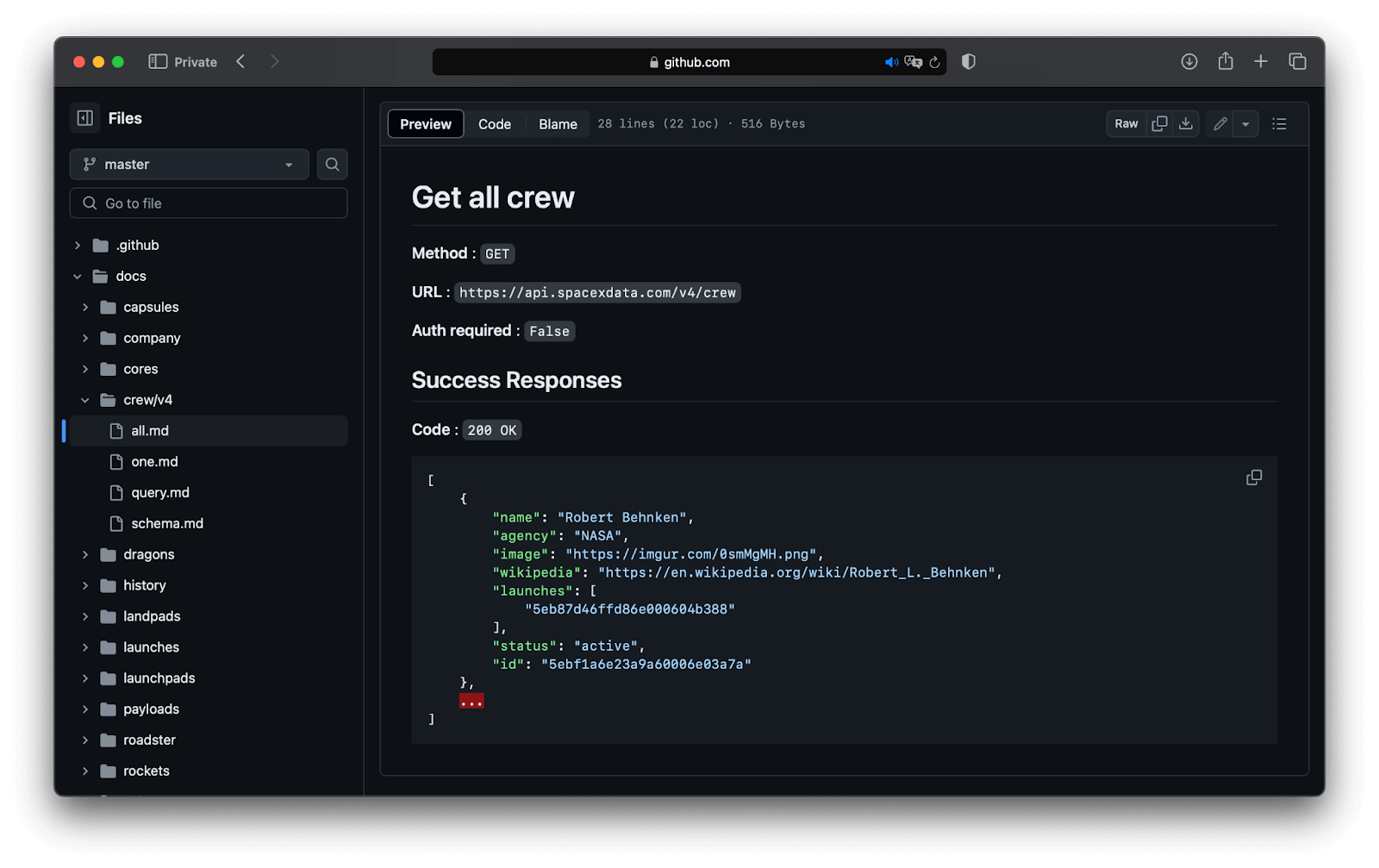Open the rockets folder

[x=146, y=771]
